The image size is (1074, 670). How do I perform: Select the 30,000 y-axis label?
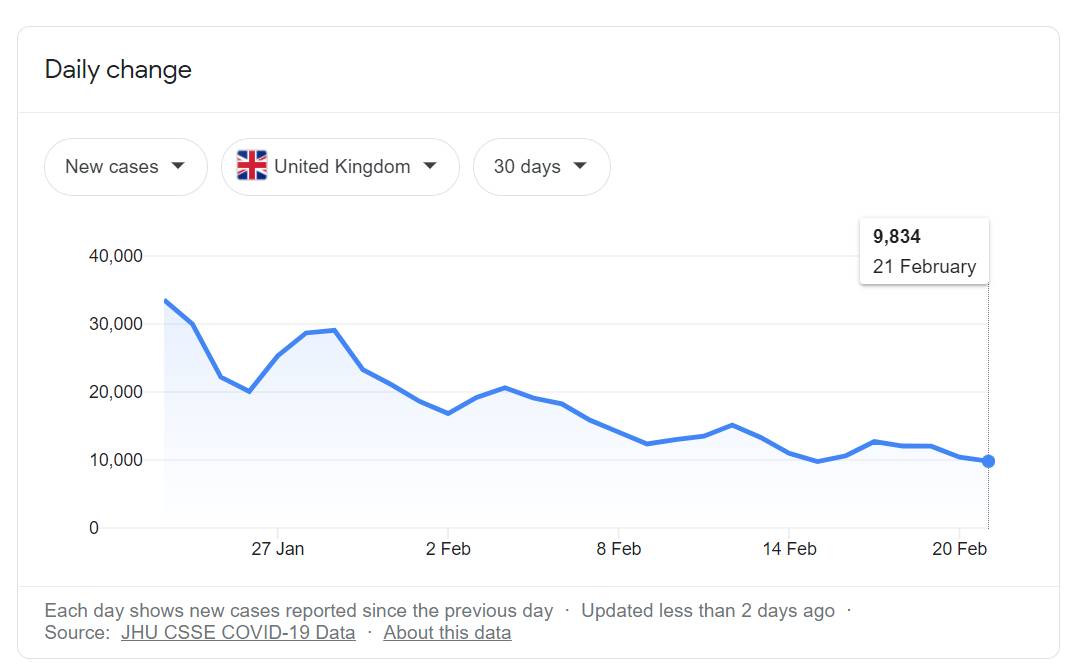coord(116,324)
